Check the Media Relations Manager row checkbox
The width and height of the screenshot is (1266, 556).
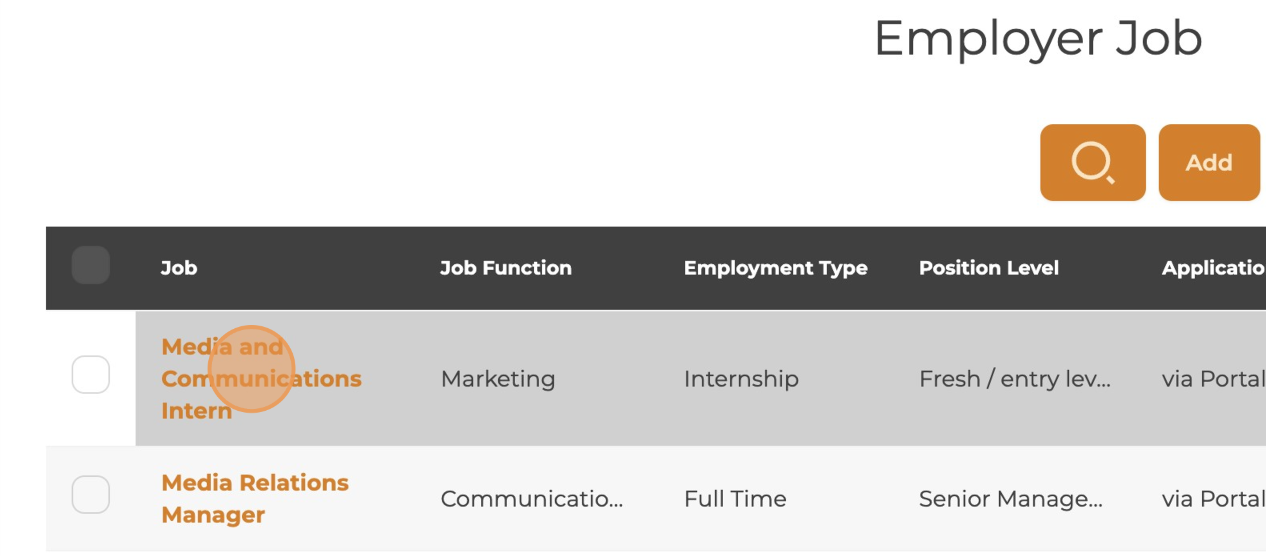pyautogui.click(x=91, y=495)
